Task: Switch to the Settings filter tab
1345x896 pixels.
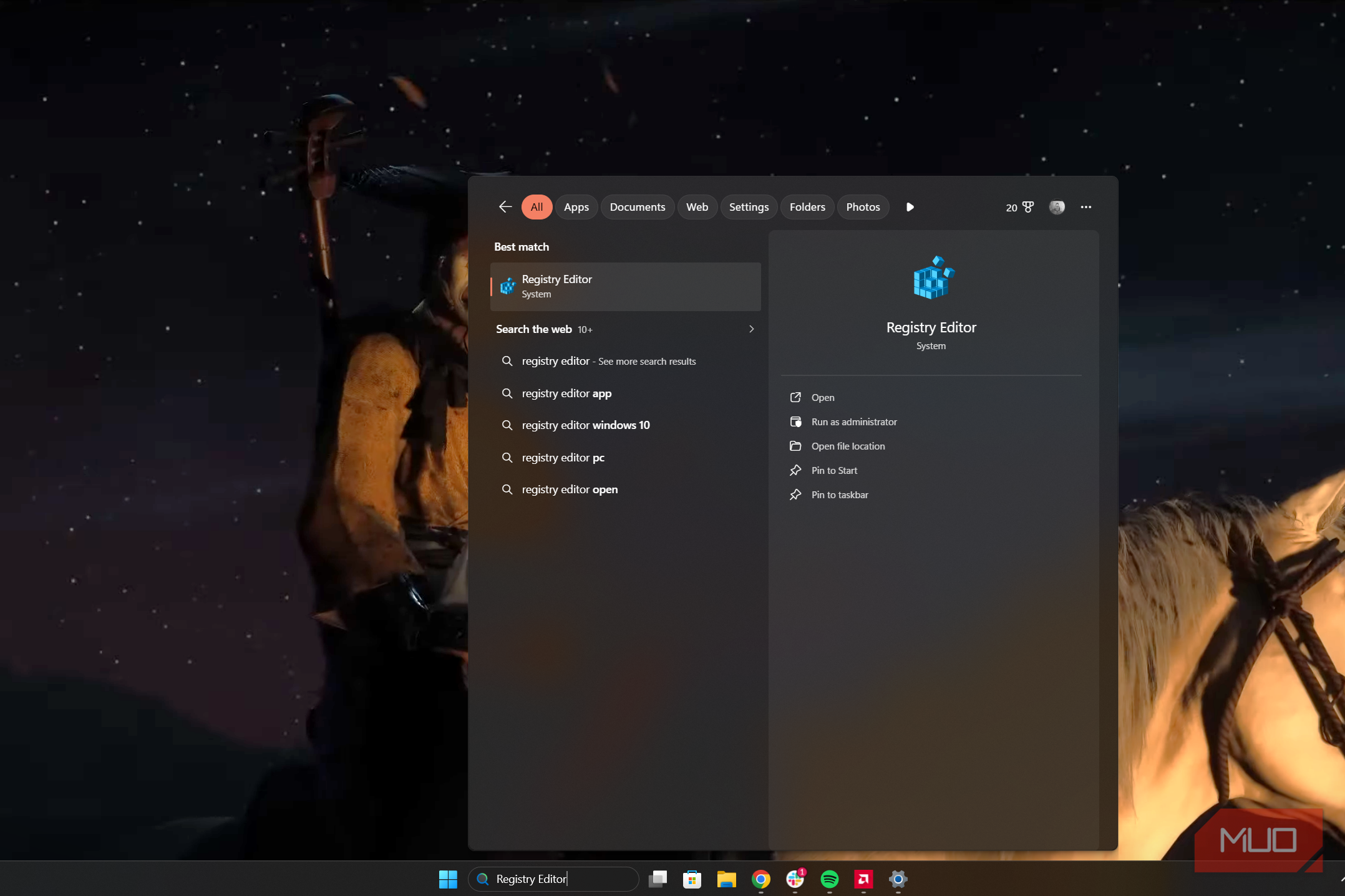Action: click(749, 207)
